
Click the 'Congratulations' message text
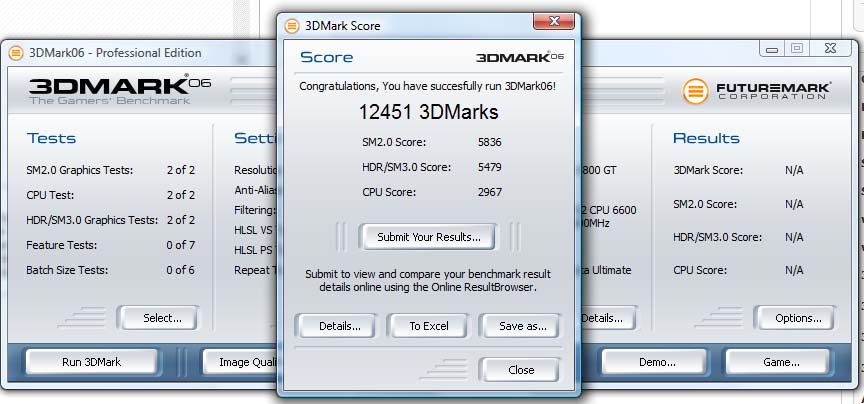coord(428,87)
